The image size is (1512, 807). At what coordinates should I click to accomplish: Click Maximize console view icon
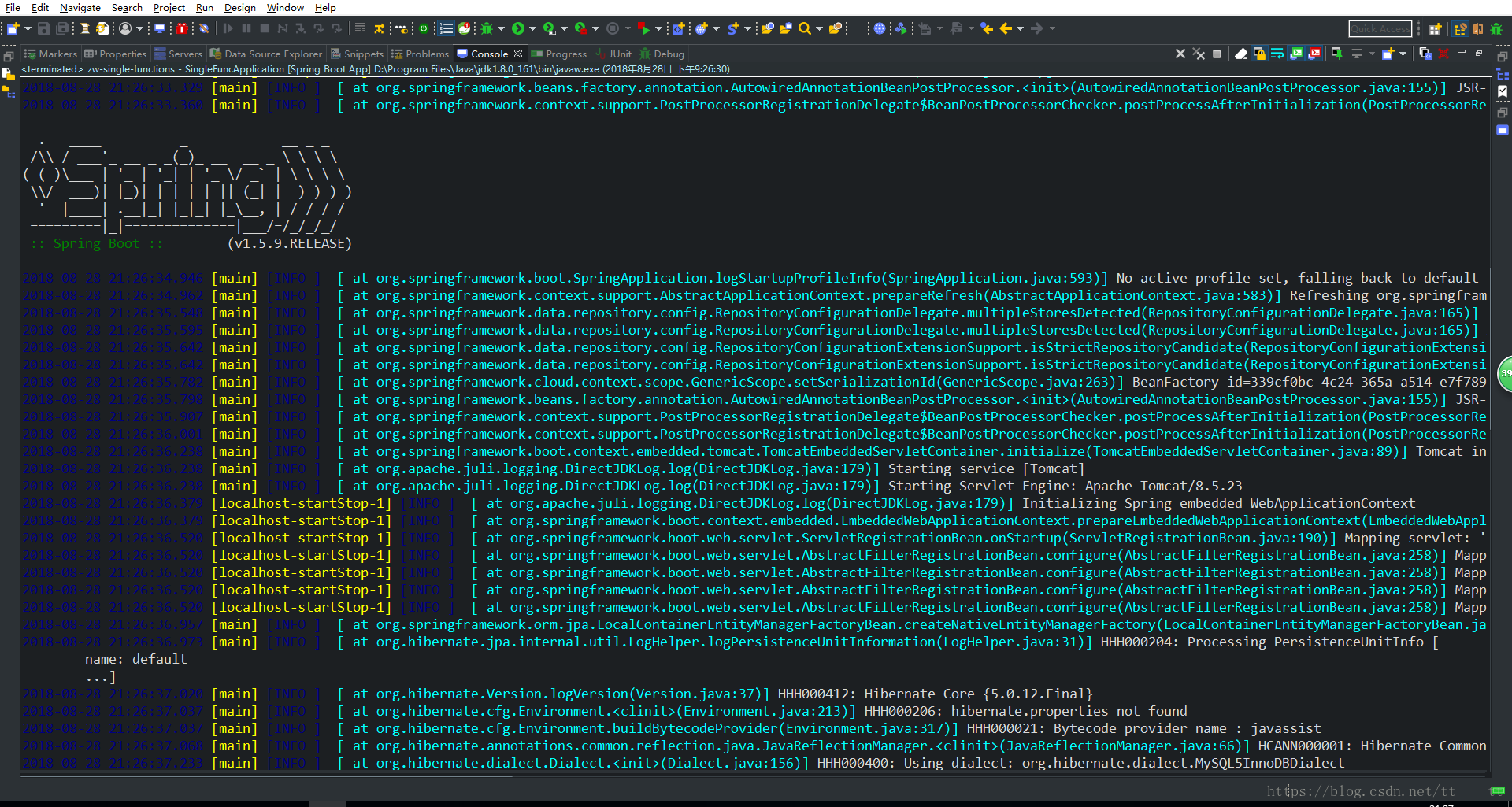[x=1479, y=53]
